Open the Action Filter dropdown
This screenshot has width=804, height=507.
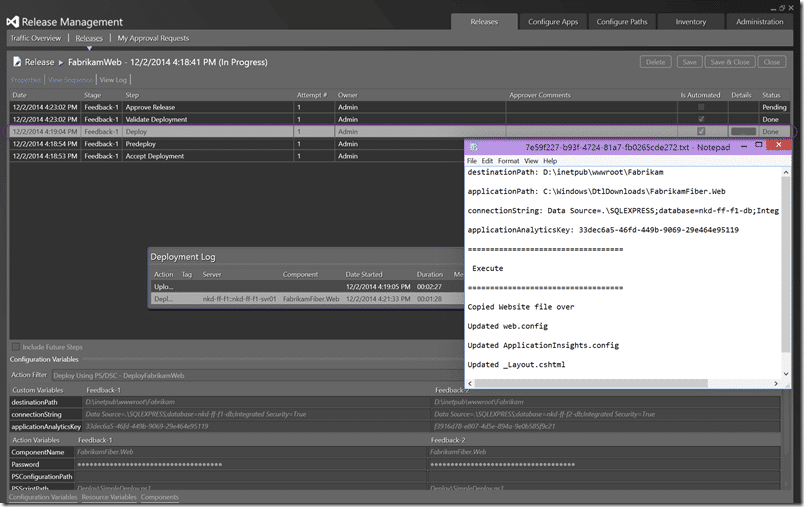point(256,375)
